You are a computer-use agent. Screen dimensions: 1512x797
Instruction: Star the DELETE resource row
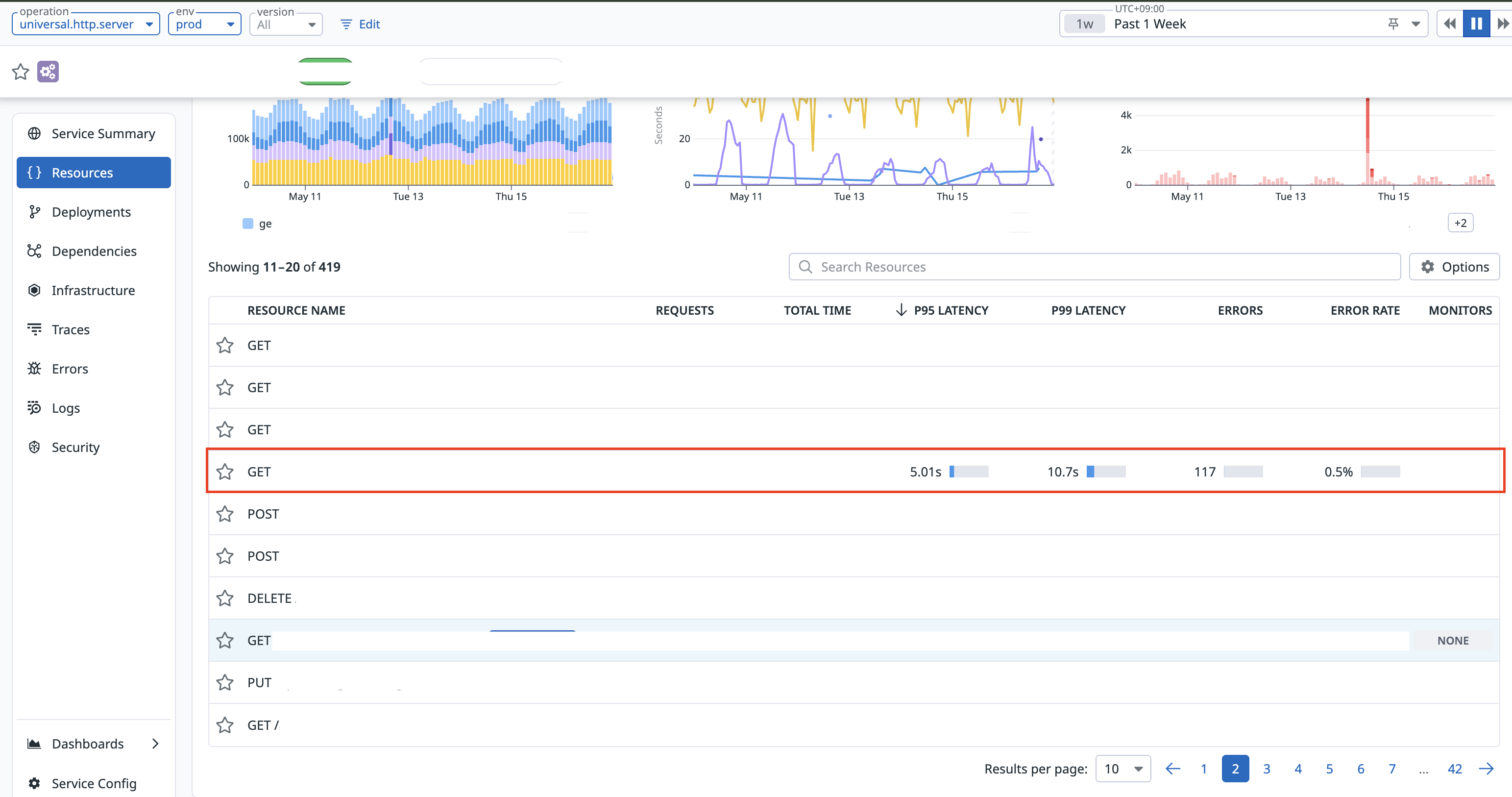pos(225,598)
